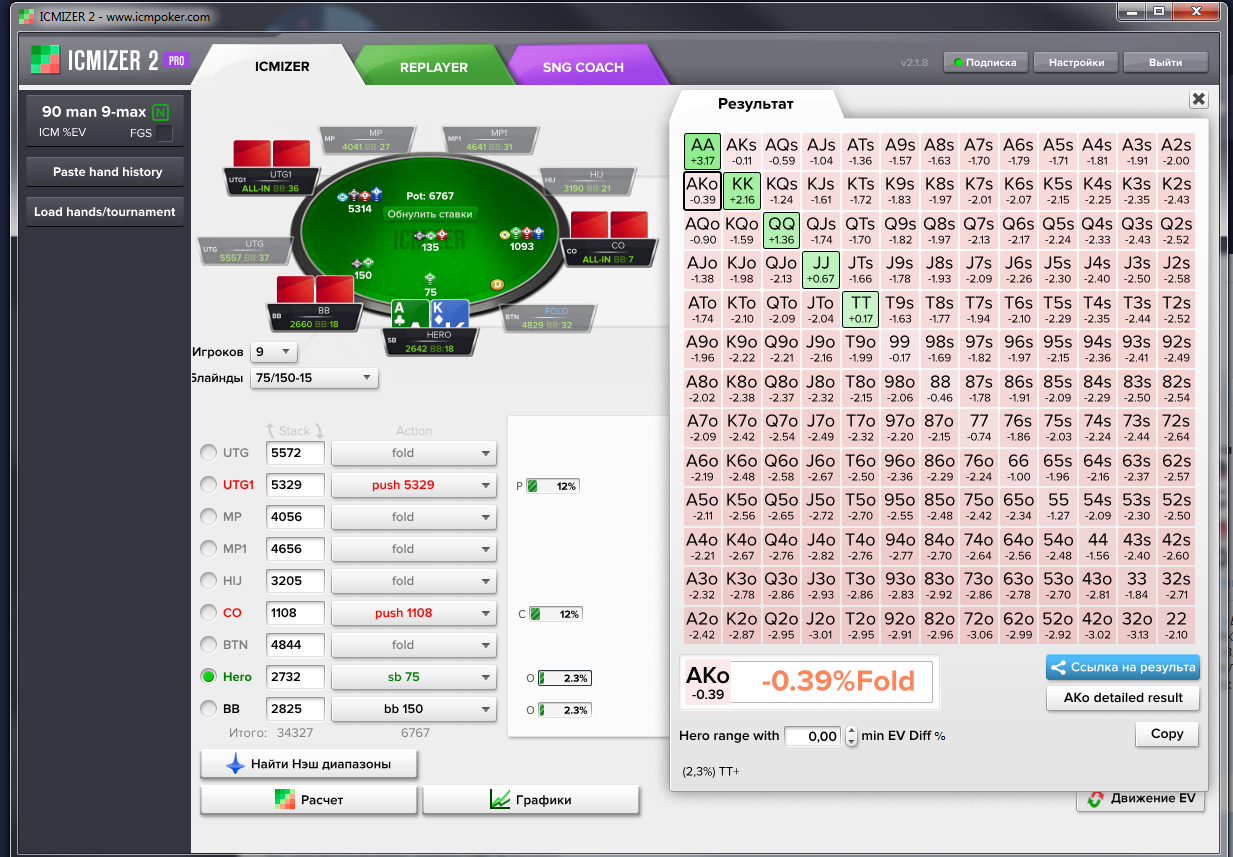Adjust the BB row O 2.3% slider

click(x=565, y=710)
